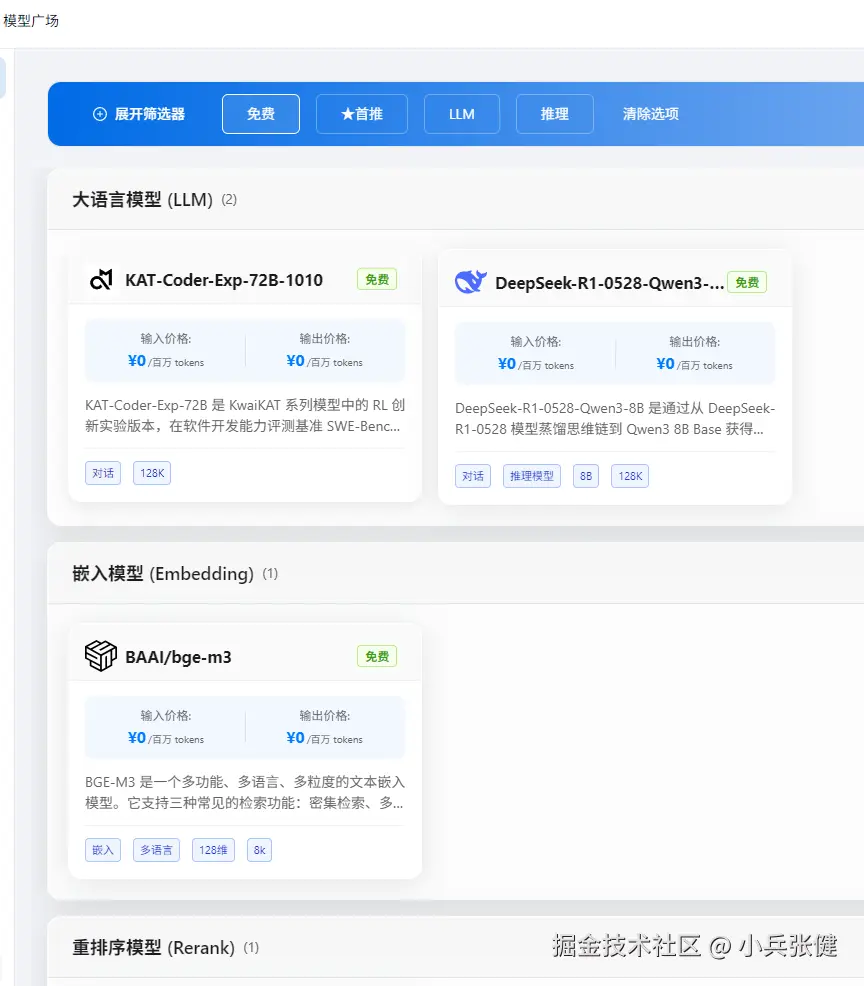Click bge-m3 output price ¥0
864x986 pixels.
pyautogui.click(x=296, y=738)
